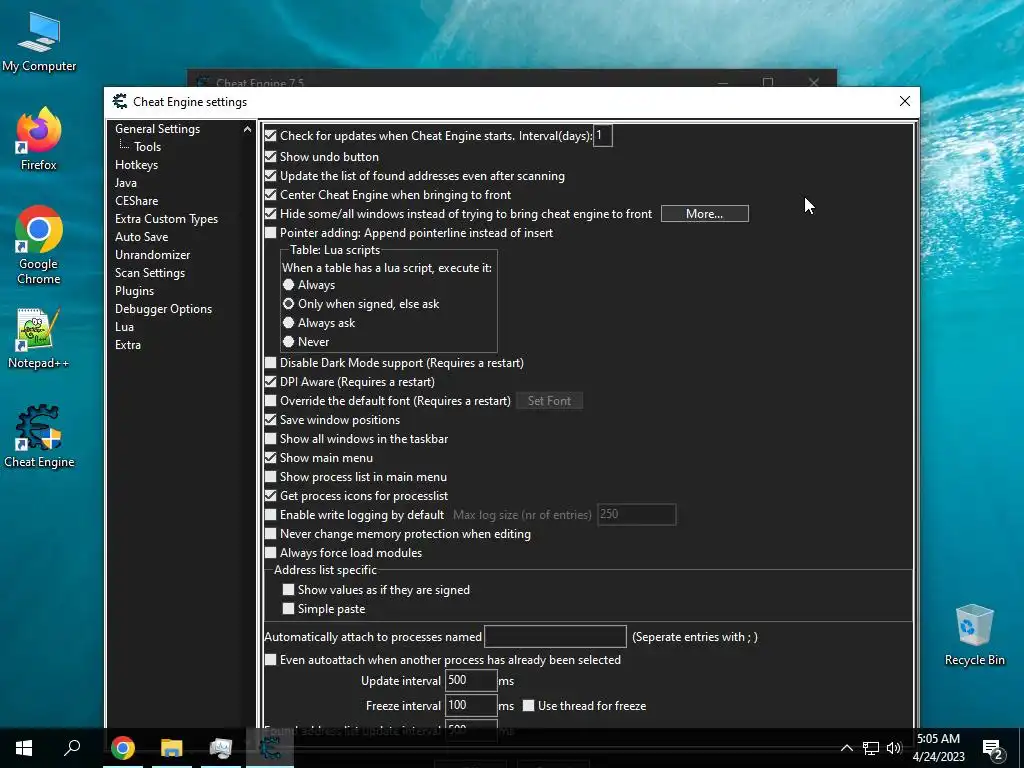Image resolution: width=1024 pixels, height=768 pixels.
Task: Click the Set Font button
Action: 549,400
